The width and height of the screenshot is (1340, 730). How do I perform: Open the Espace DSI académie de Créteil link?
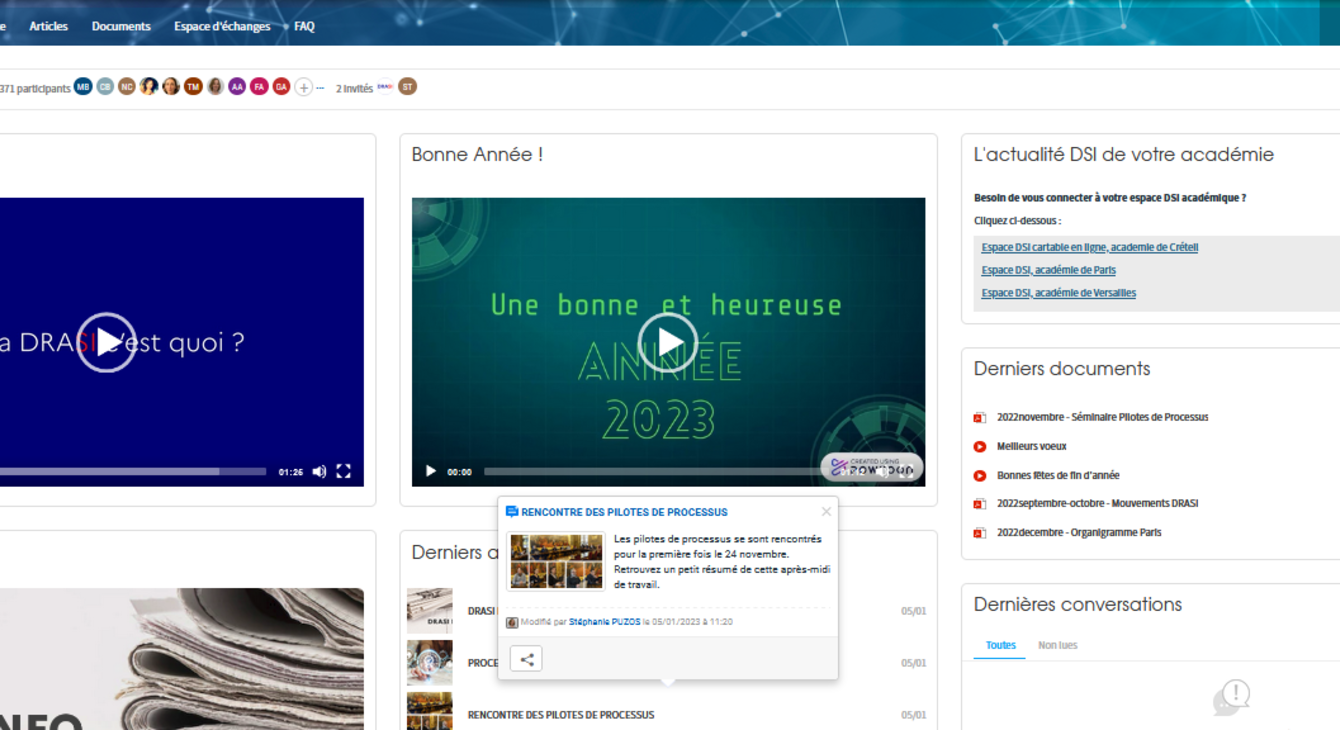(1090, 247)
